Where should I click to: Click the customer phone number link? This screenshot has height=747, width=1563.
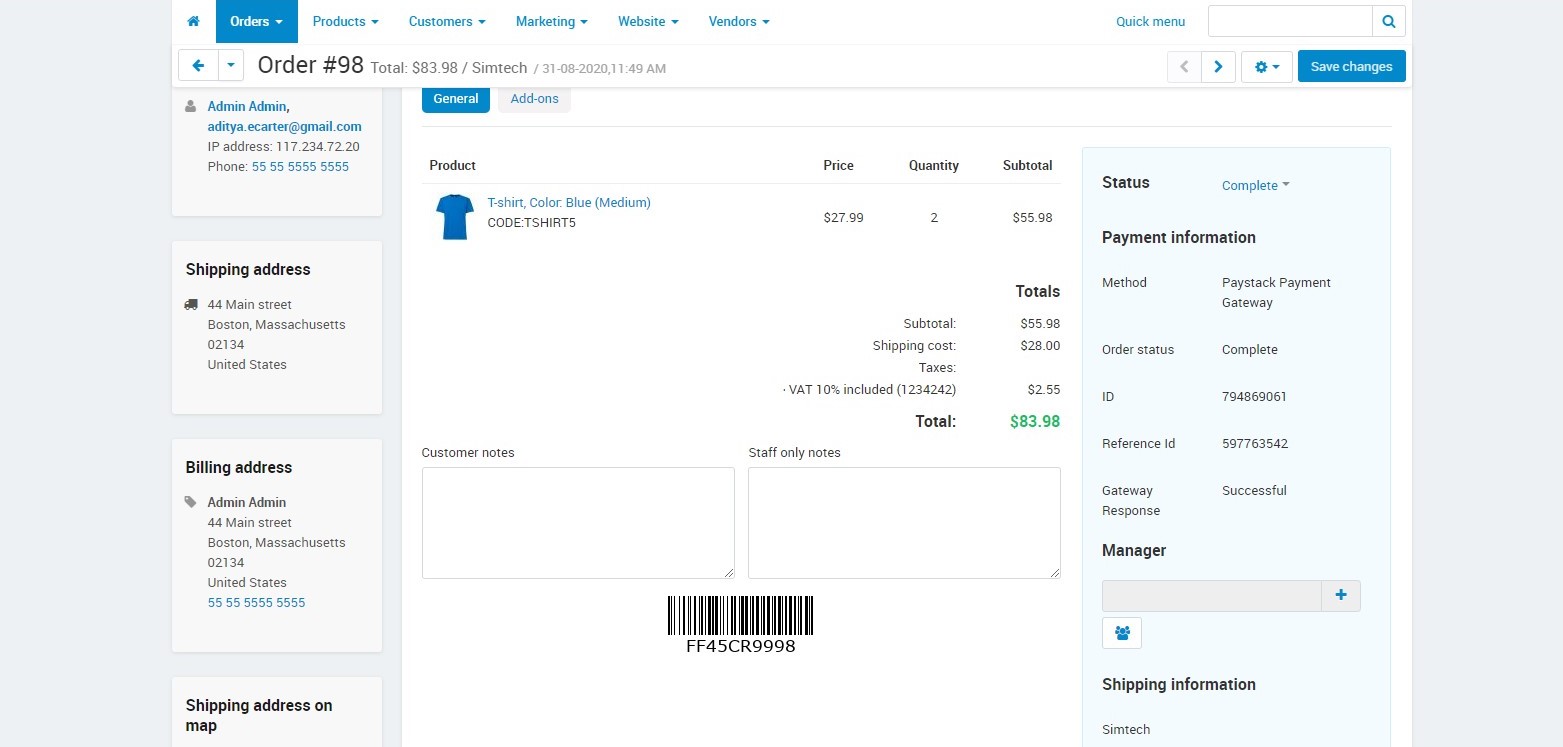[x=300, y=166]
